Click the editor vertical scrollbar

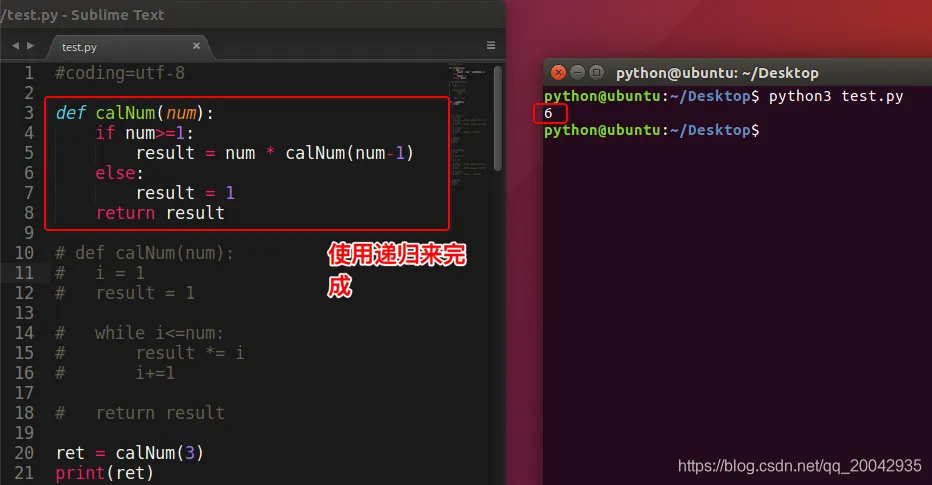point(498,119)
